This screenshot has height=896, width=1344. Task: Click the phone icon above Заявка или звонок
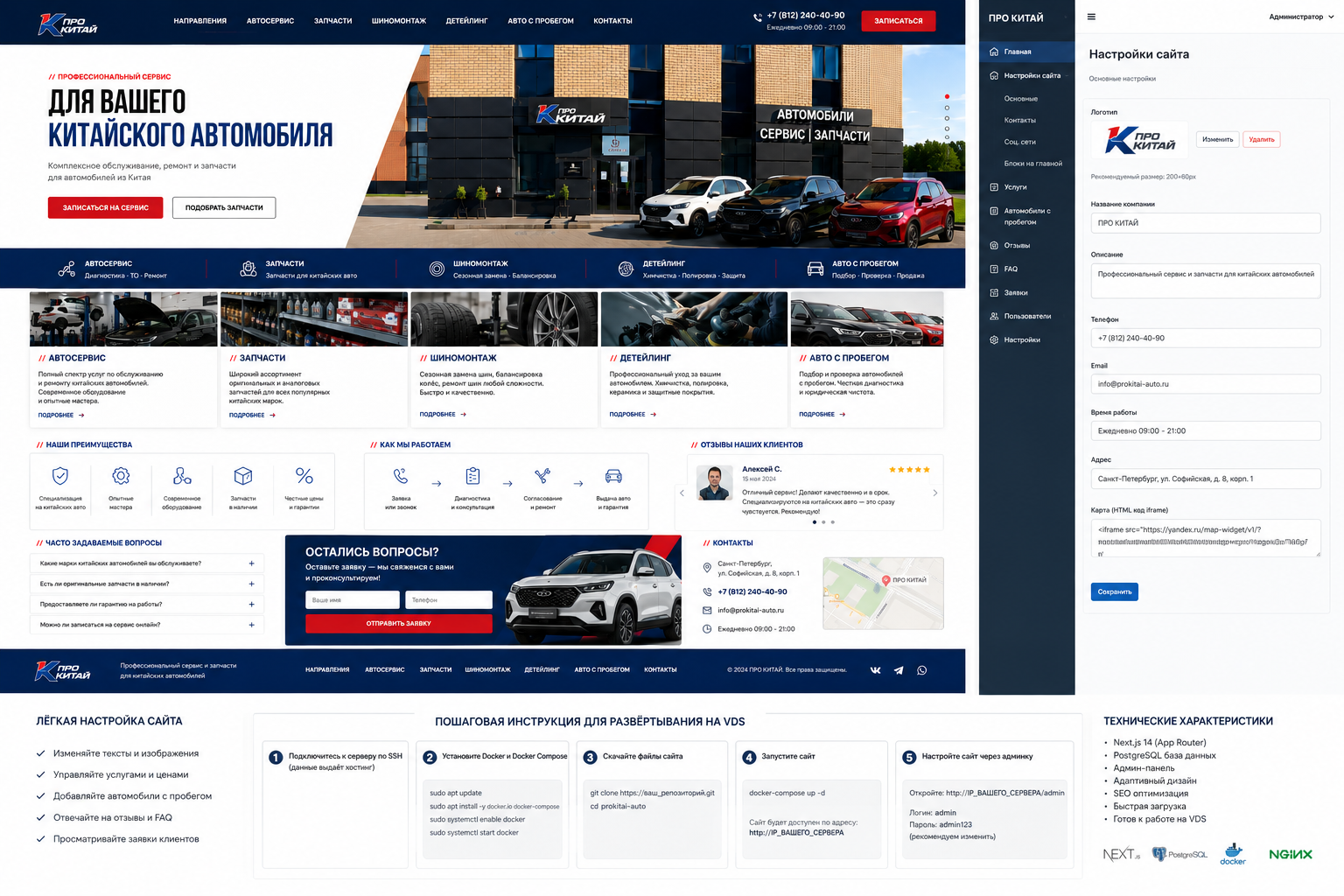pyautogui.click(x=401, y=476)
